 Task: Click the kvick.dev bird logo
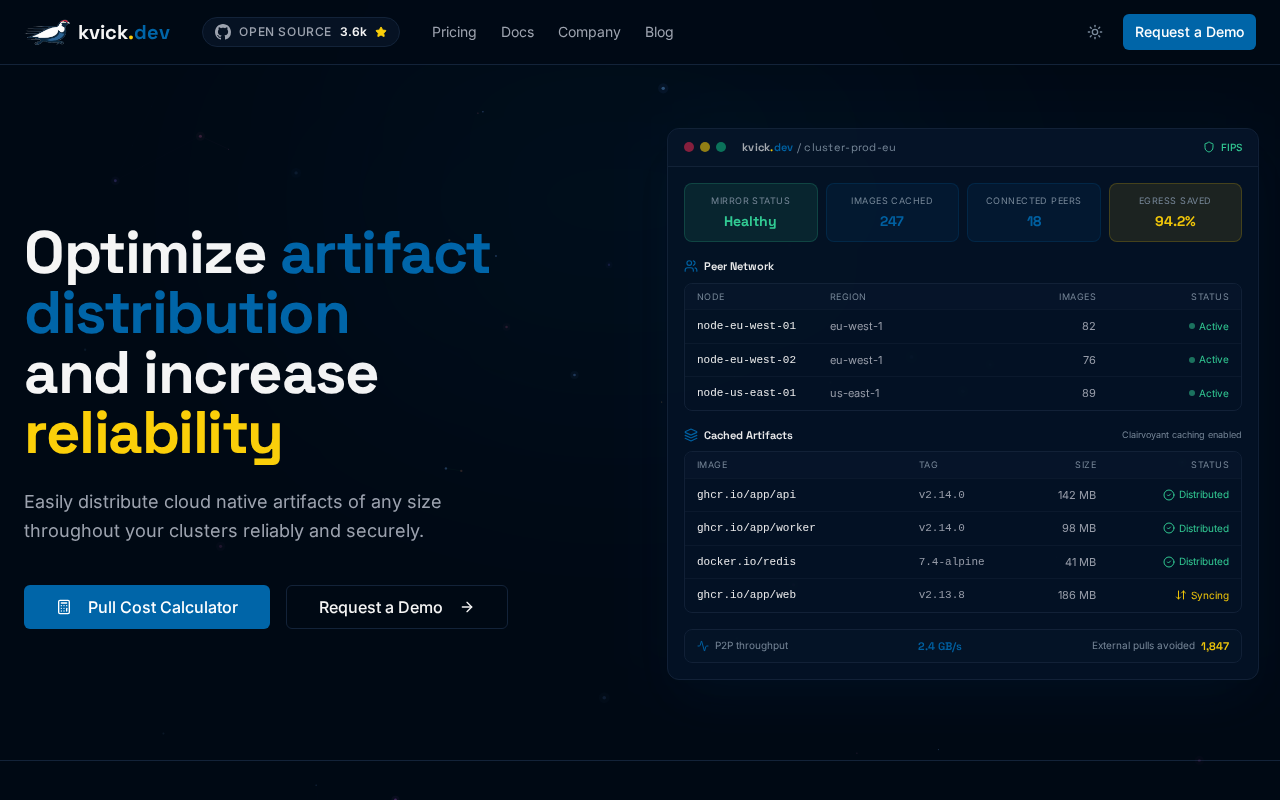(48, 32)
